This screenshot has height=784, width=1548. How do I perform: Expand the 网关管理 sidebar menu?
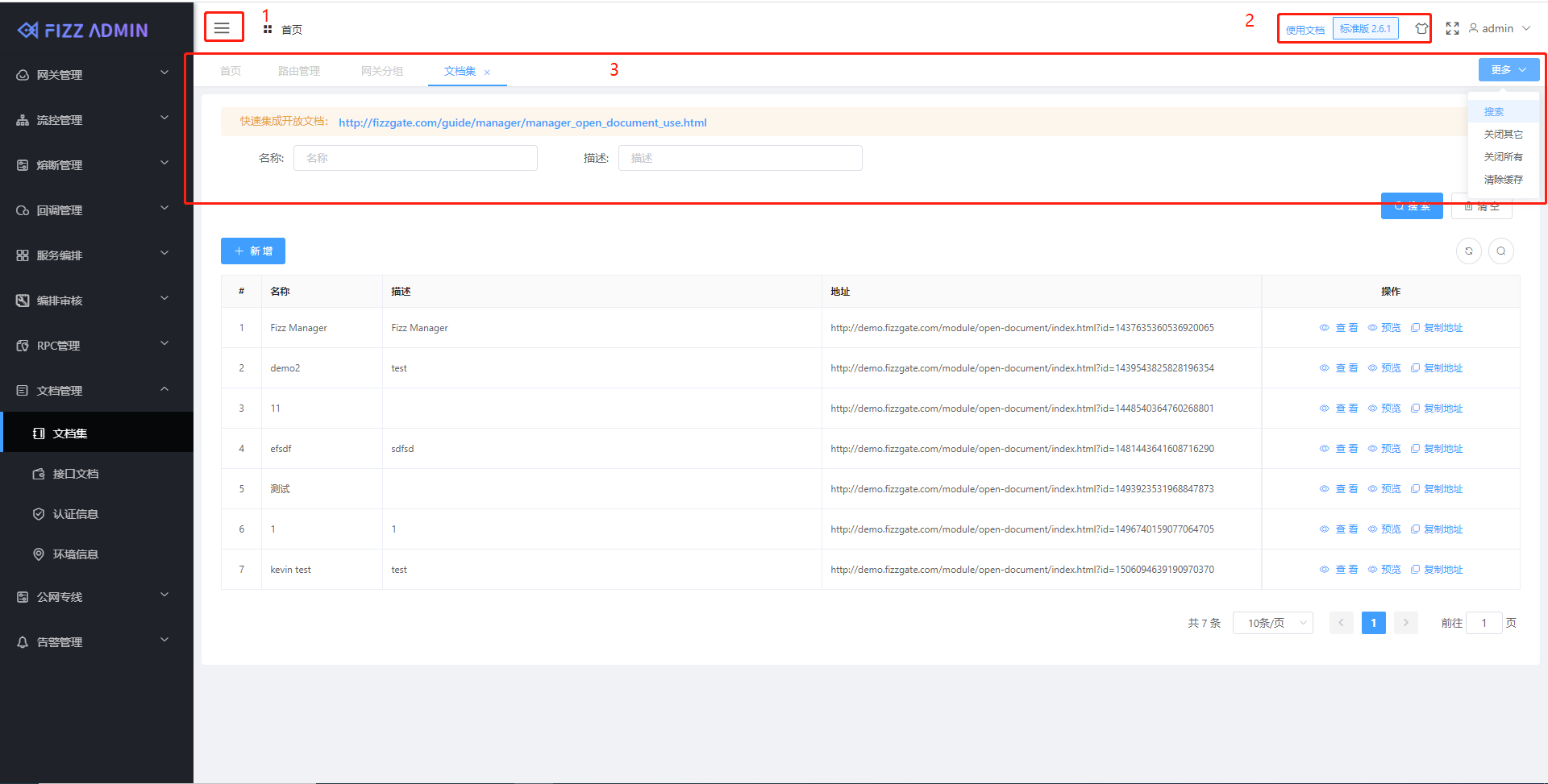[93, 75]
